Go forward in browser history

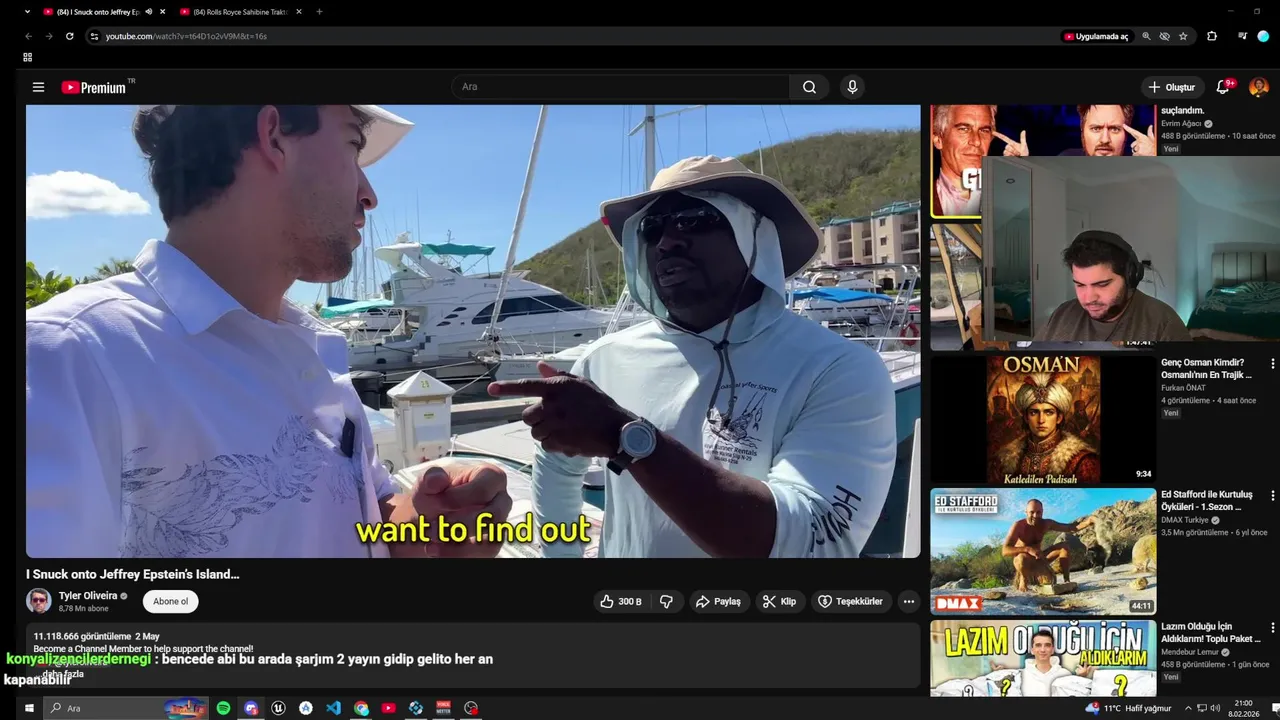point(48,36)
